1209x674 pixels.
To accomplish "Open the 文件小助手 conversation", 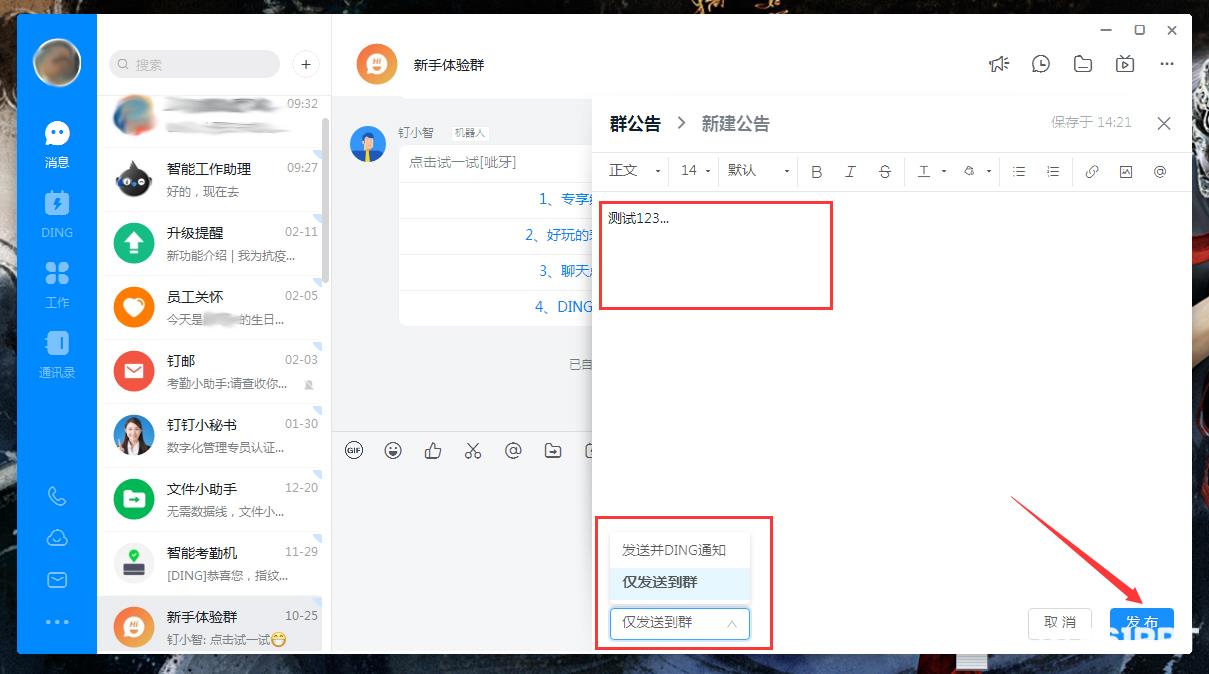I will (x=213, y=500).
